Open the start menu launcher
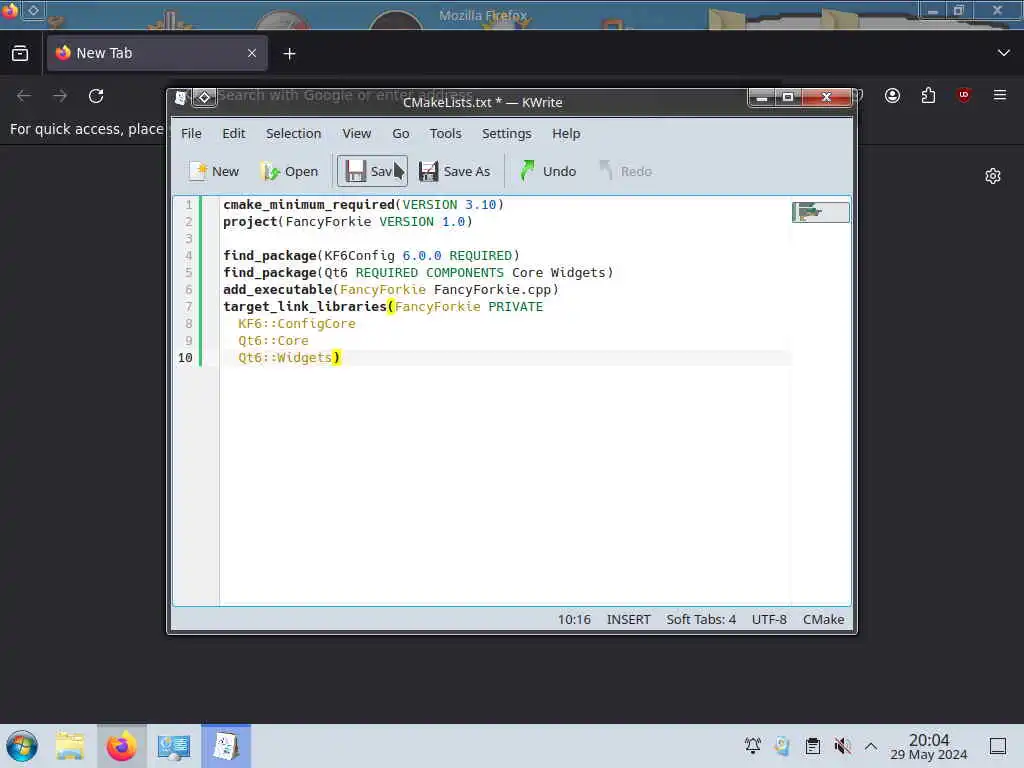 [22, 746]
